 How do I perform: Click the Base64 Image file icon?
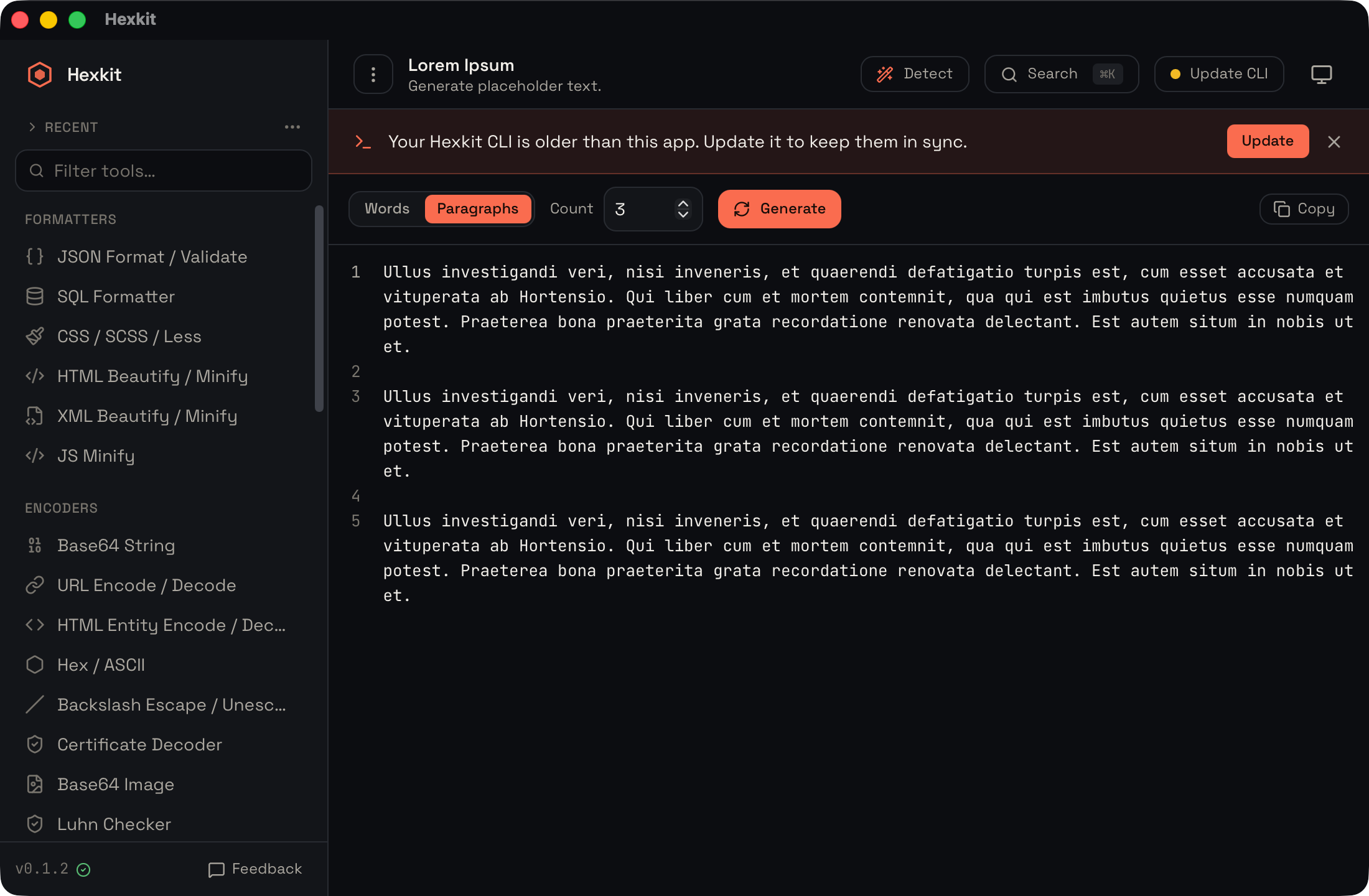[x=35, y=784]
